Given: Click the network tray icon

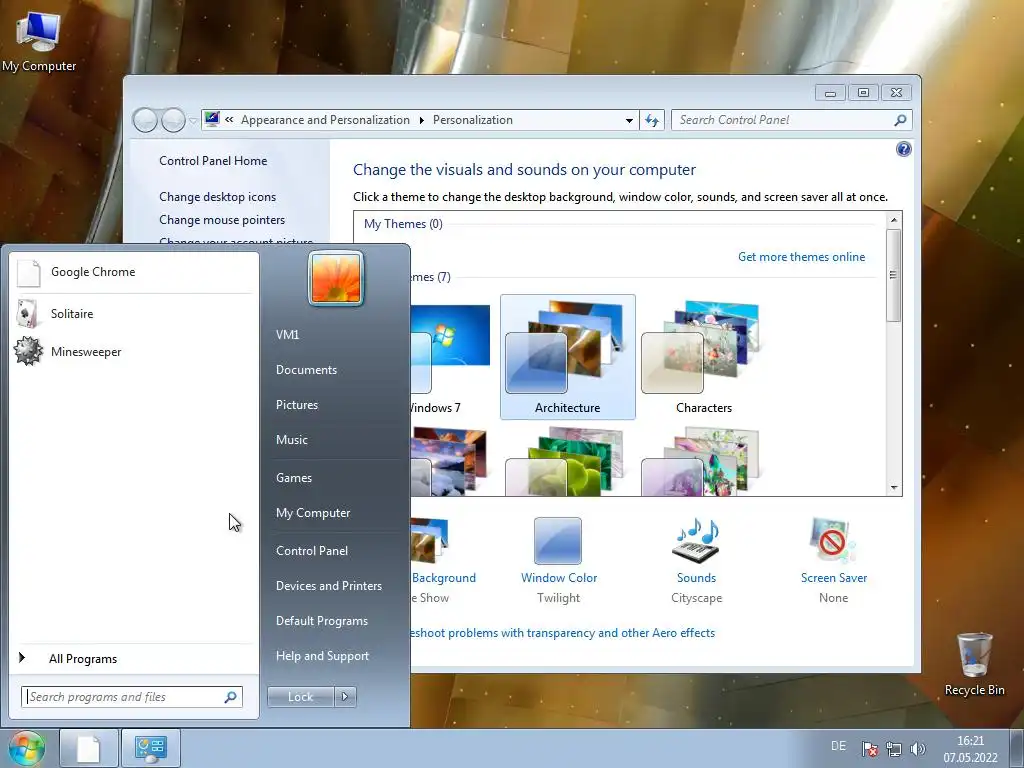Looking at the screenshot, I should (893, 748).
